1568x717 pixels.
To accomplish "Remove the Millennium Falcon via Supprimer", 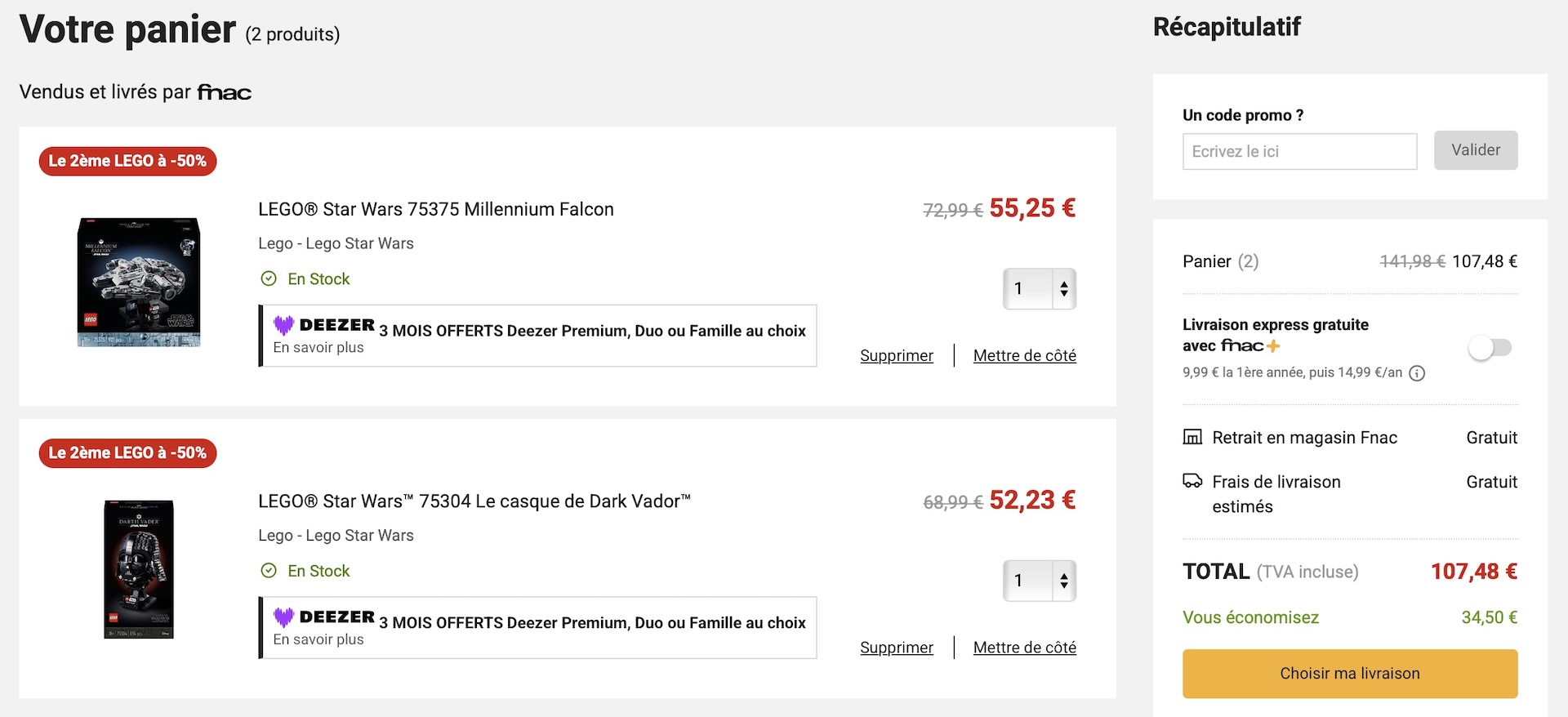I will coord(897,356).
